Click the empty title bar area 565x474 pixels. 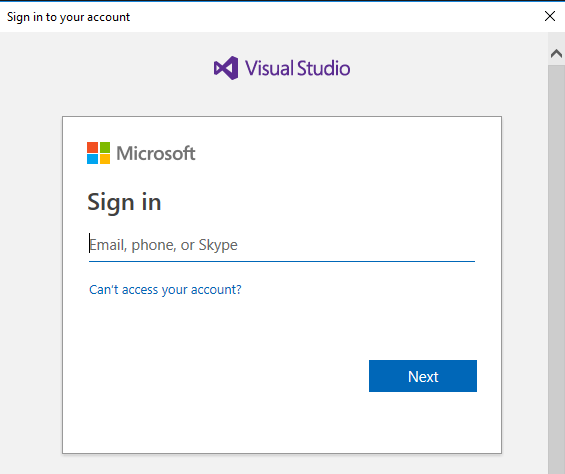click(335, 17)
